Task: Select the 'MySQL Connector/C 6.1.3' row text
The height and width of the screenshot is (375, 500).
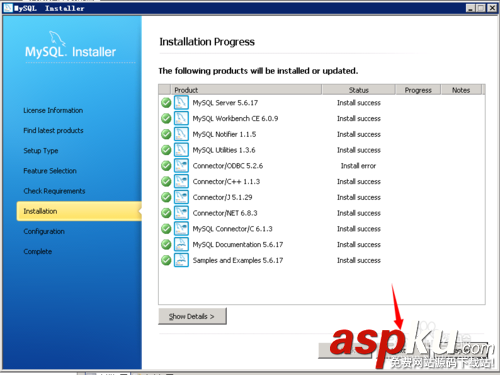Action: coord(232,229)
